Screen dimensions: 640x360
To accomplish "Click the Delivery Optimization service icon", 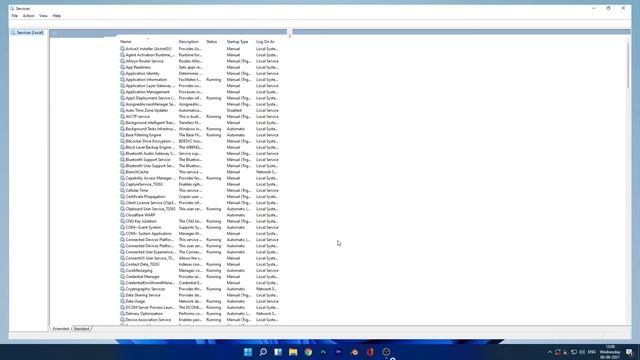I will tap(122, 313).
